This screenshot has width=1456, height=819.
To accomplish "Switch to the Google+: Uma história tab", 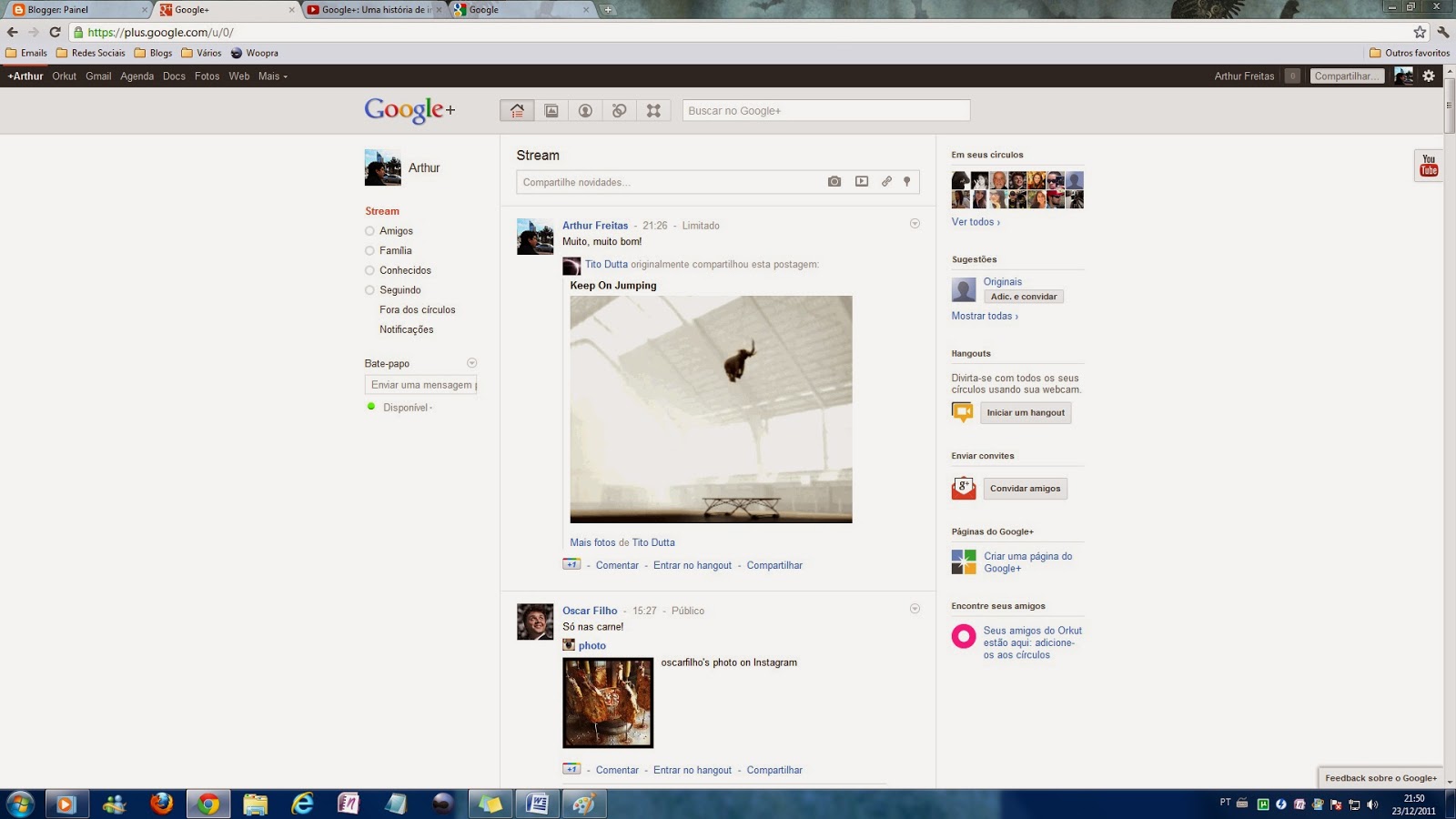I will (x=373, y=10).
